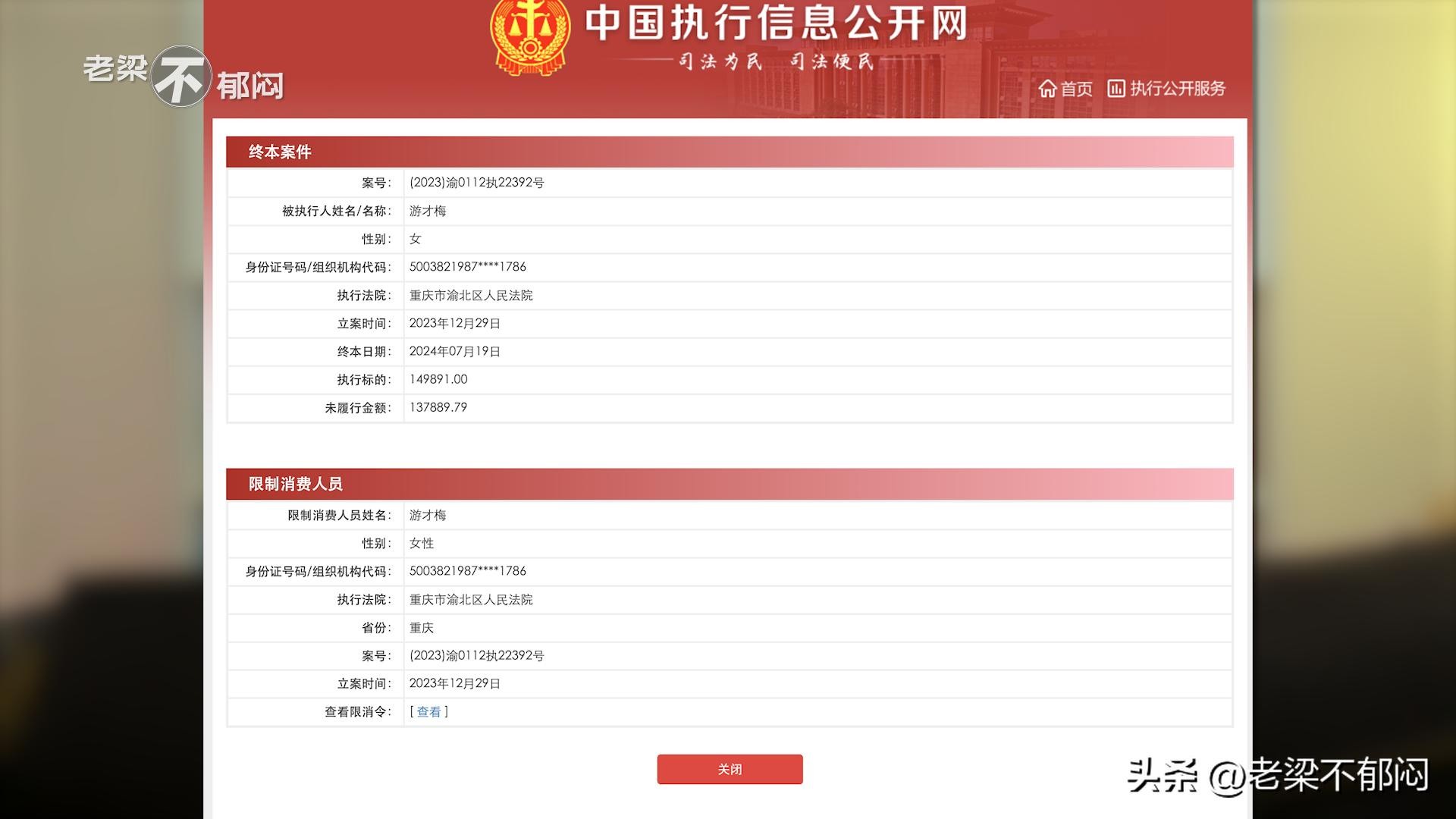Screen dimensions: 1456x819
Task: Click the name 游才梅 in 终本案件
Action: 428,211
